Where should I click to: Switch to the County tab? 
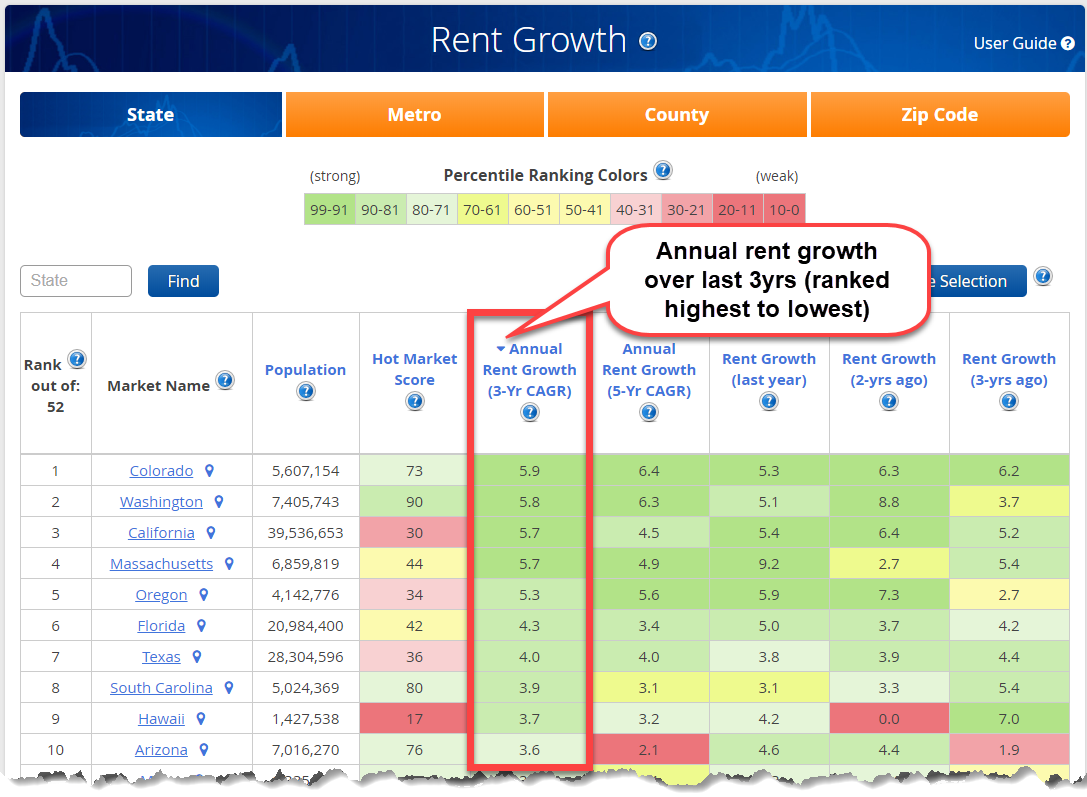click(x=677, y=114)
